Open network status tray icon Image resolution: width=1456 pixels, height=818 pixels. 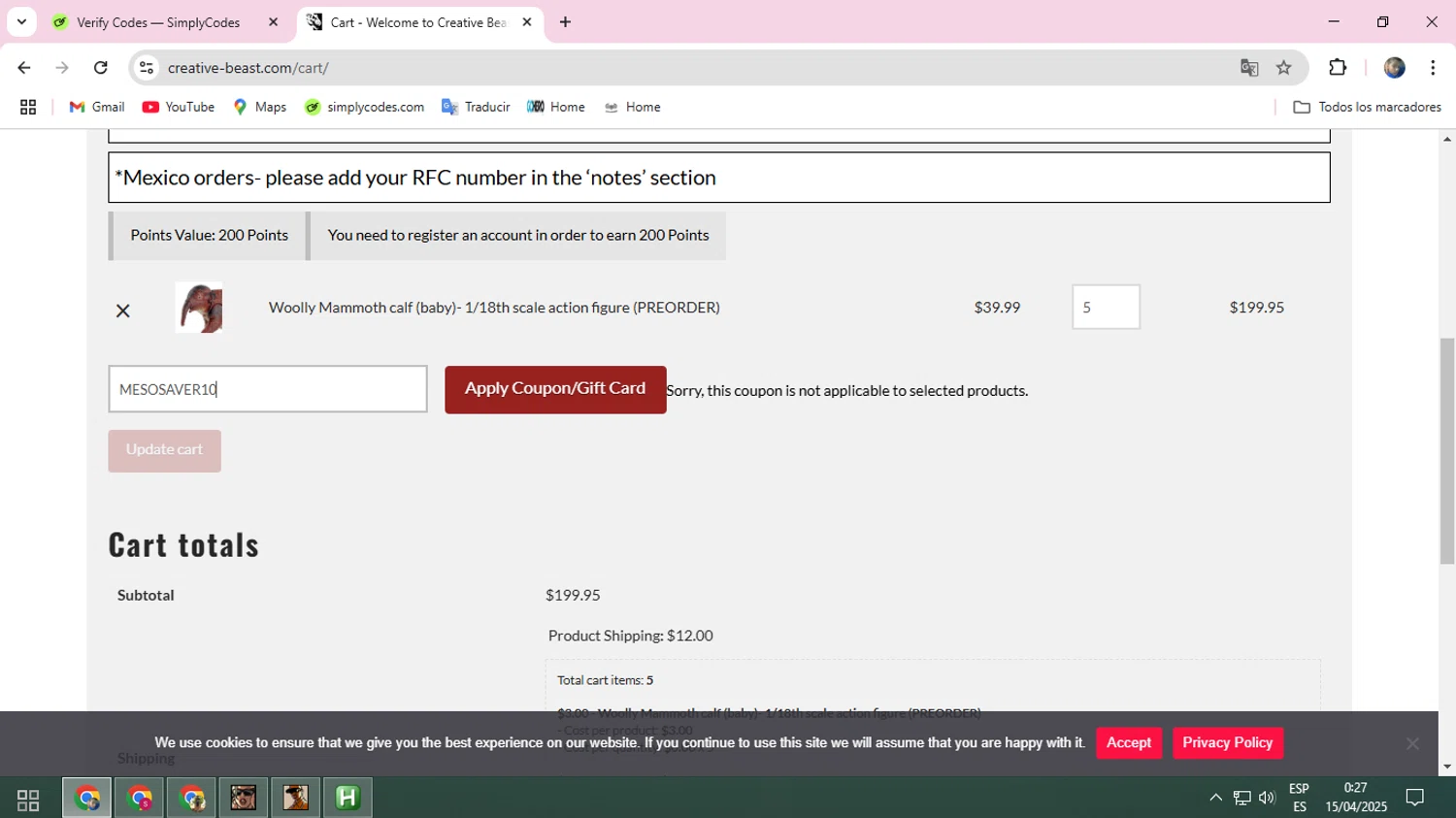click(x=1241, y=798)
